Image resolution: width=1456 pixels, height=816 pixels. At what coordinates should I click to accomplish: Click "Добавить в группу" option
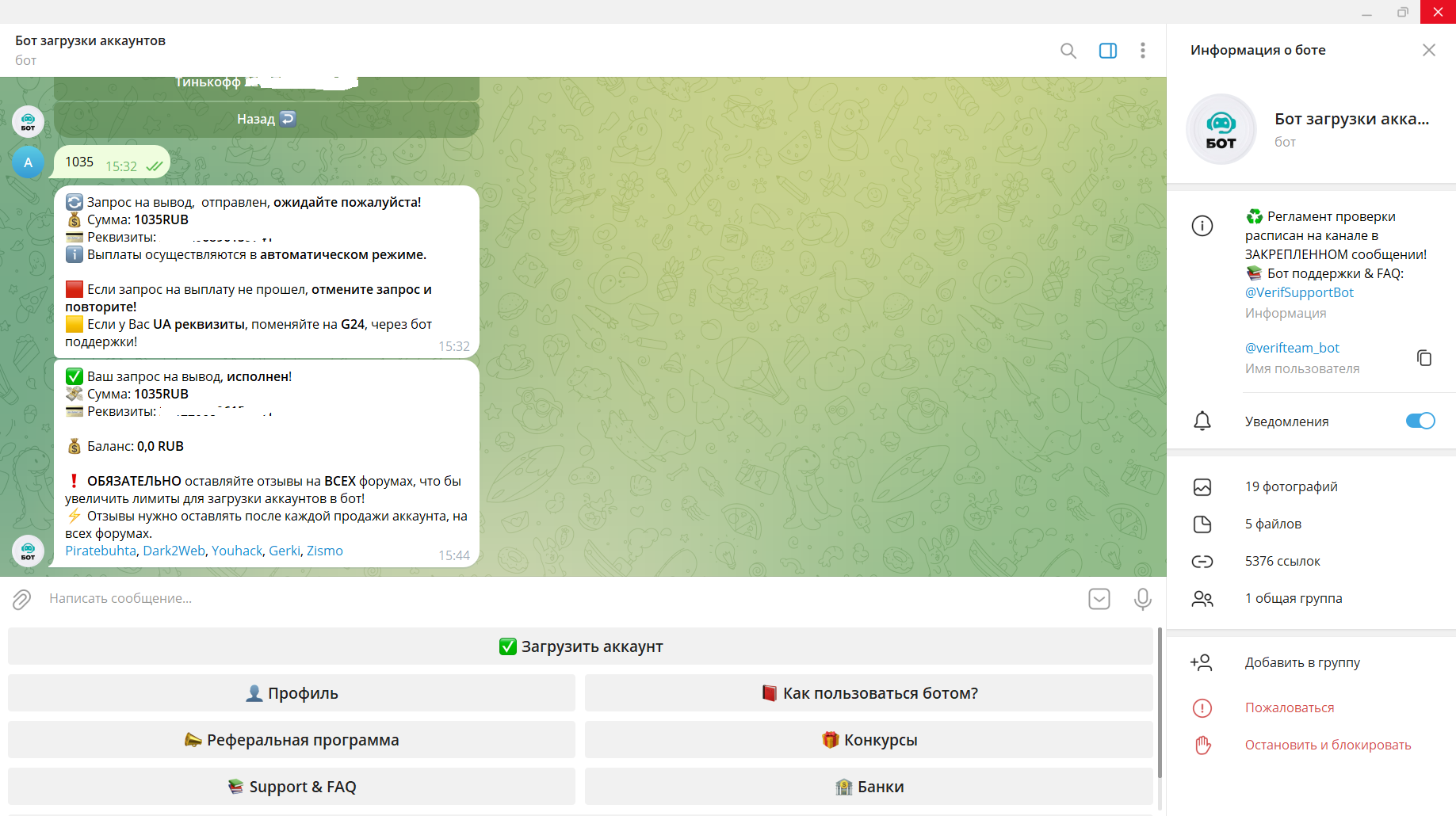click(1302, 662)
